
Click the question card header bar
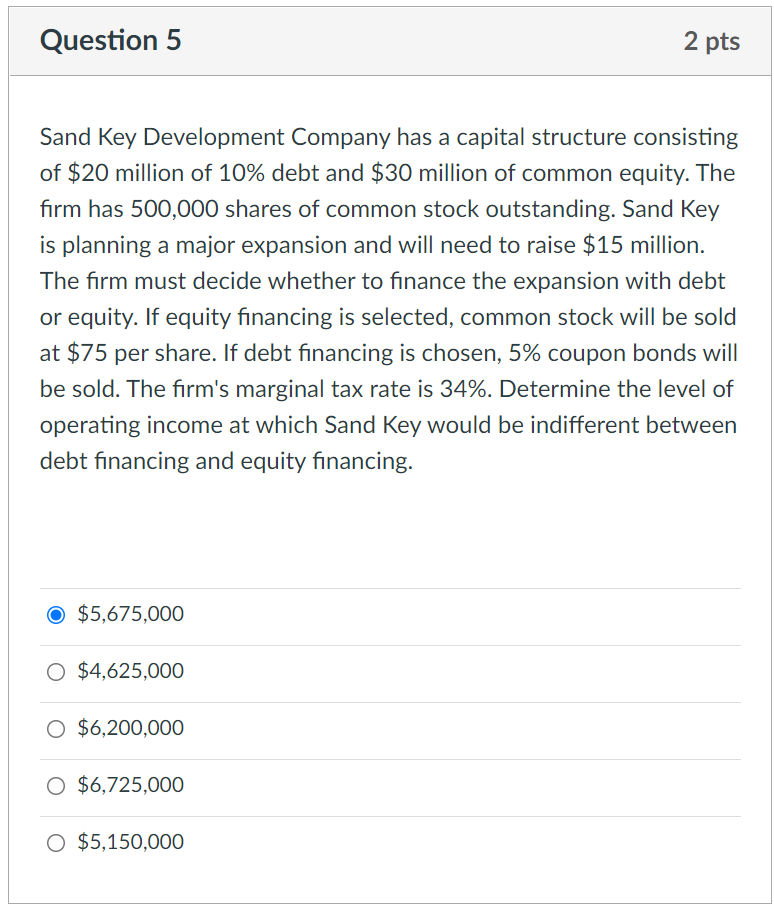coord(387,41)
